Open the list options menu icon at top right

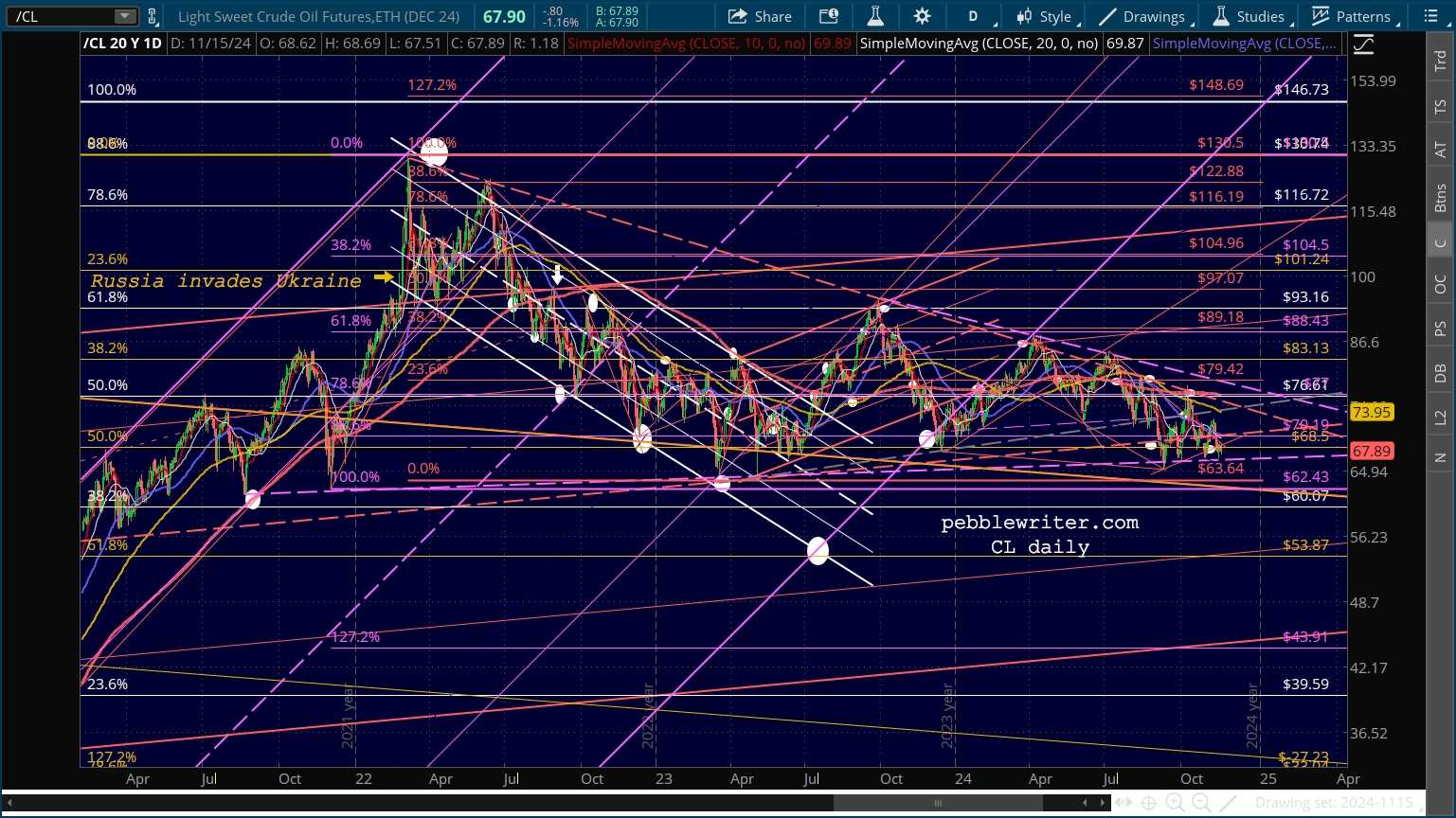click(1430, 16)
